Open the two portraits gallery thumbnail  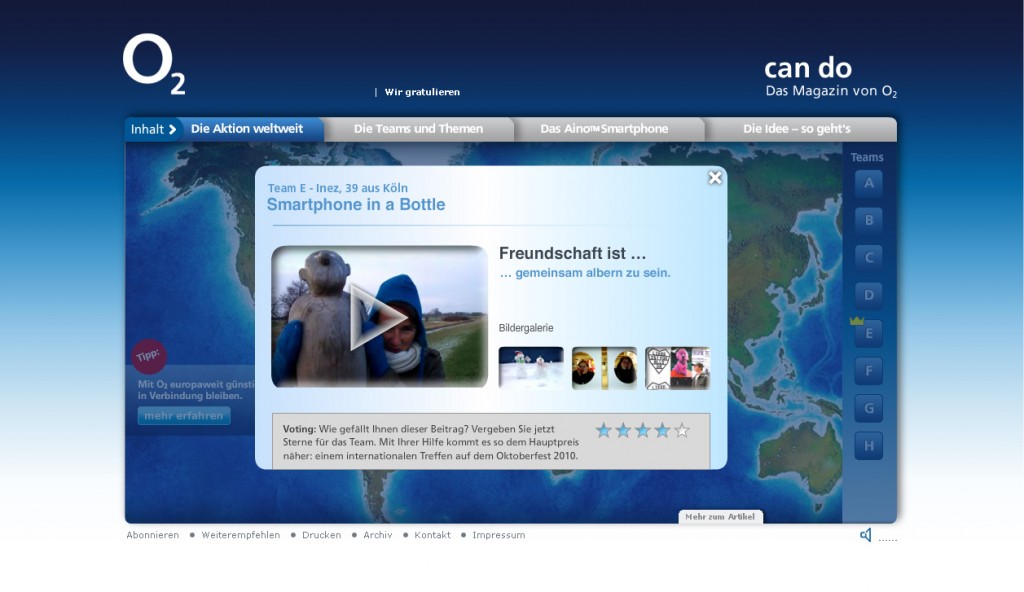(604, 368)
